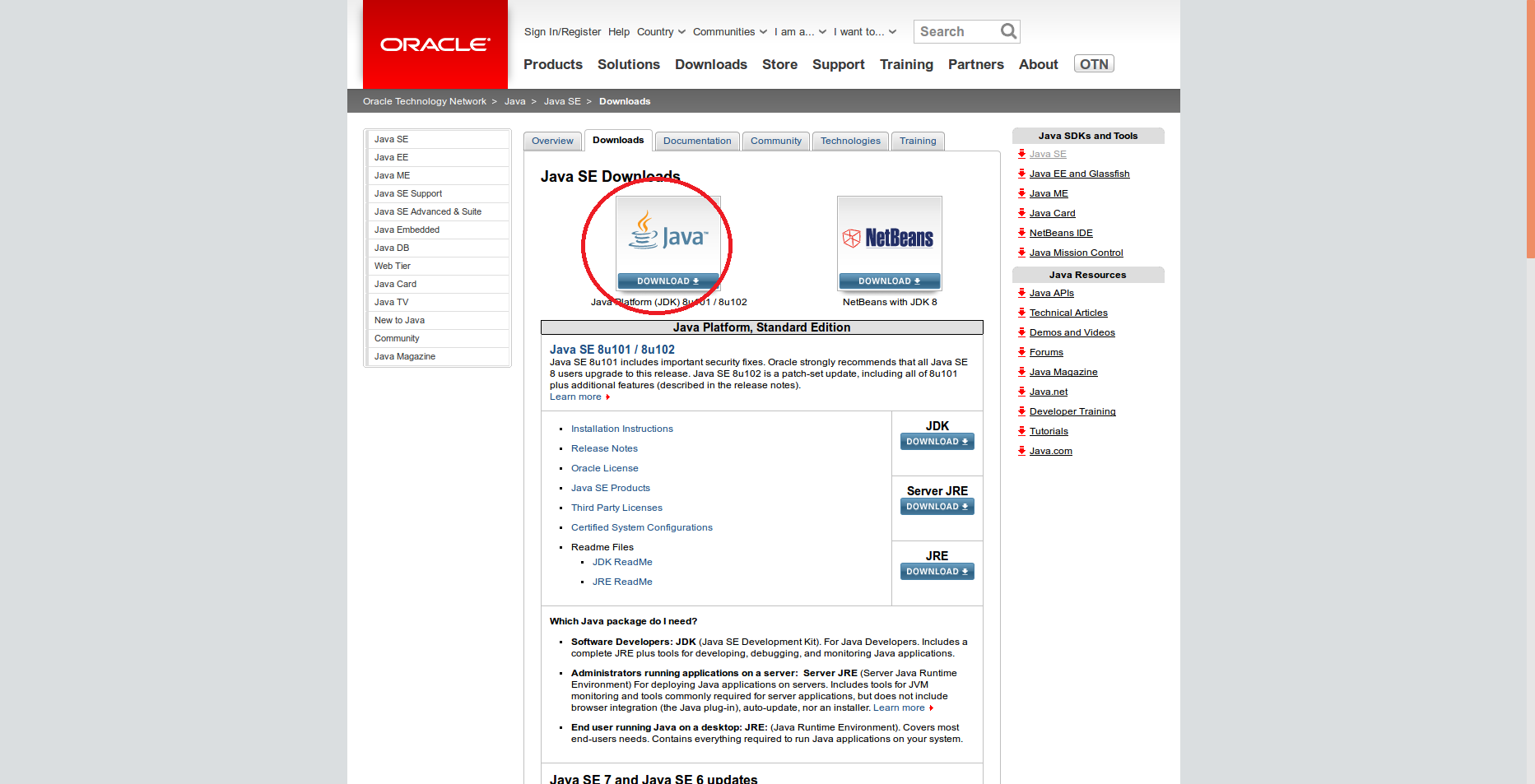Open Third Party Licenses link
The image size is (1535, 784).
(616, 508)
